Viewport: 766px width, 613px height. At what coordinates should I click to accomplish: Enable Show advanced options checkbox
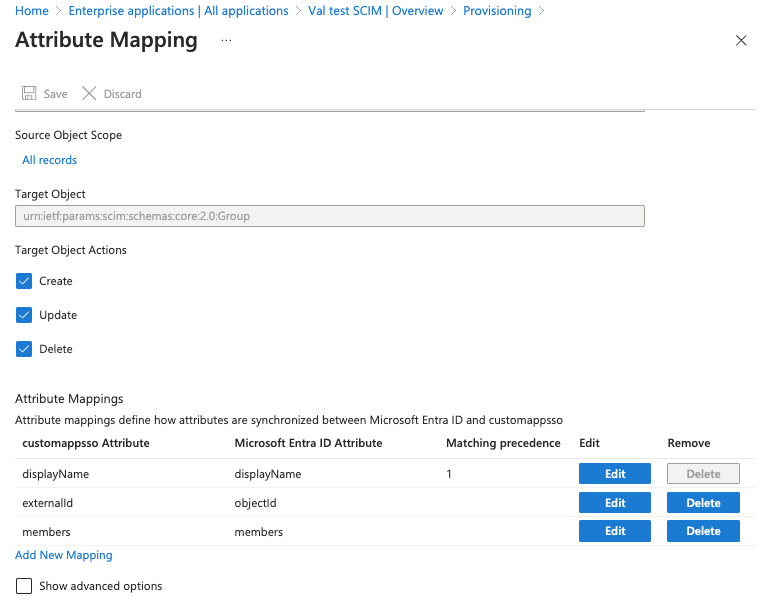25,586
